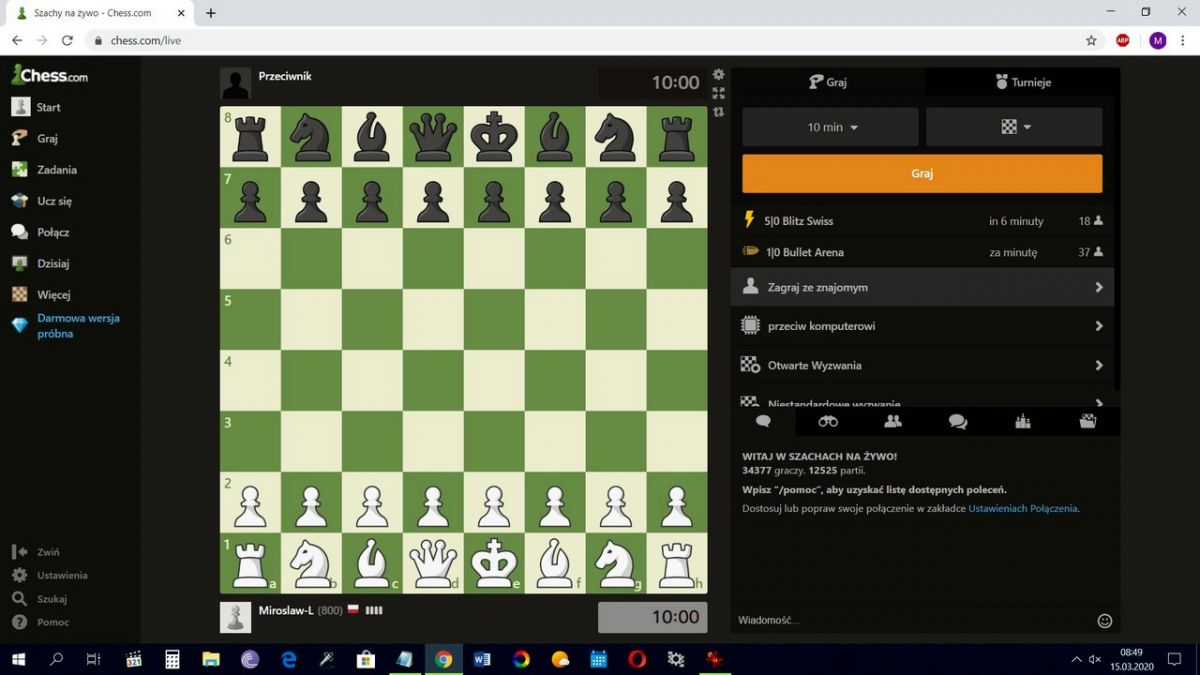Image resolution: width=1200 pixels, height=675 pixels.
Task: Pick an emoji with the smiley icon
Action: pyautogui.click(x=1105, y=620)
